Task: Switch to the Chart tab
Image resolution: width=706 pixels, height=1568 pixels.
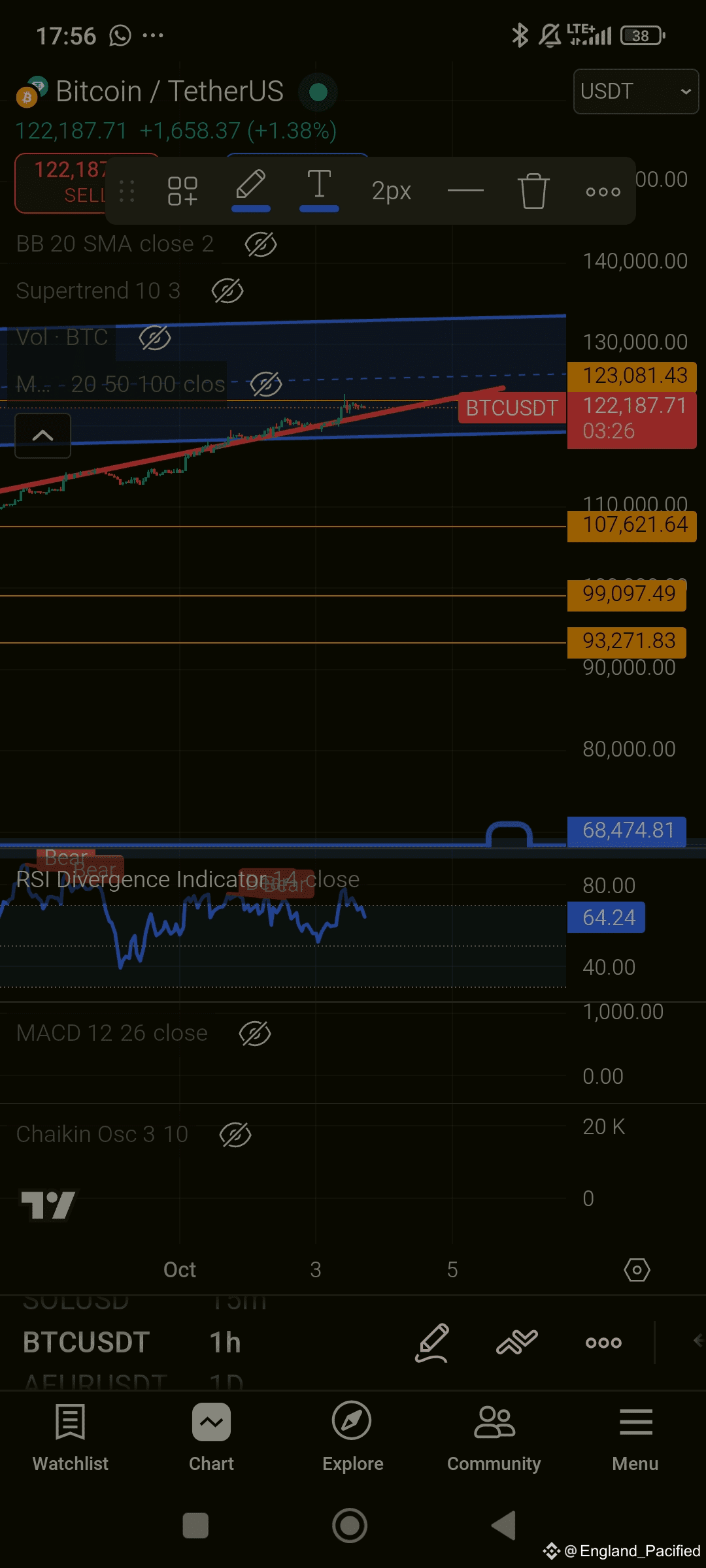Action: click(211, 1437)
